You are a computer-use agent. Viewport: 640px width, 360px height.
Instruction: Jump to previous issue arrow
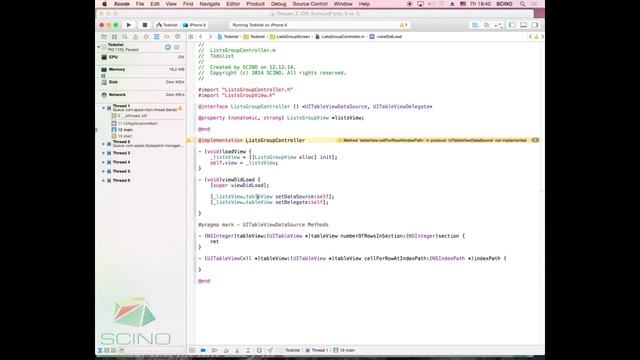tap(530, 37)
